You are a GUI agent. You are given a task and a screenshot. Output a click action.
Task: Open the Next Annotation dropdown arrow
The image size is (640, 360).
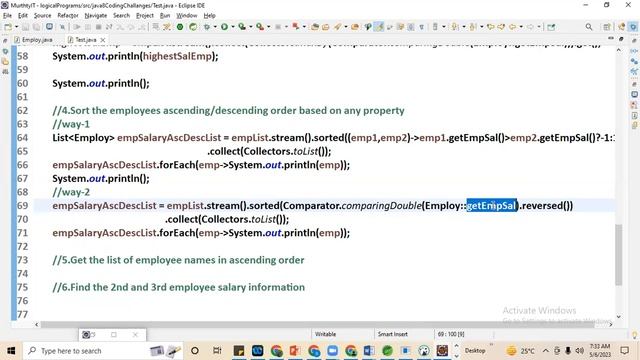point(464,27)
